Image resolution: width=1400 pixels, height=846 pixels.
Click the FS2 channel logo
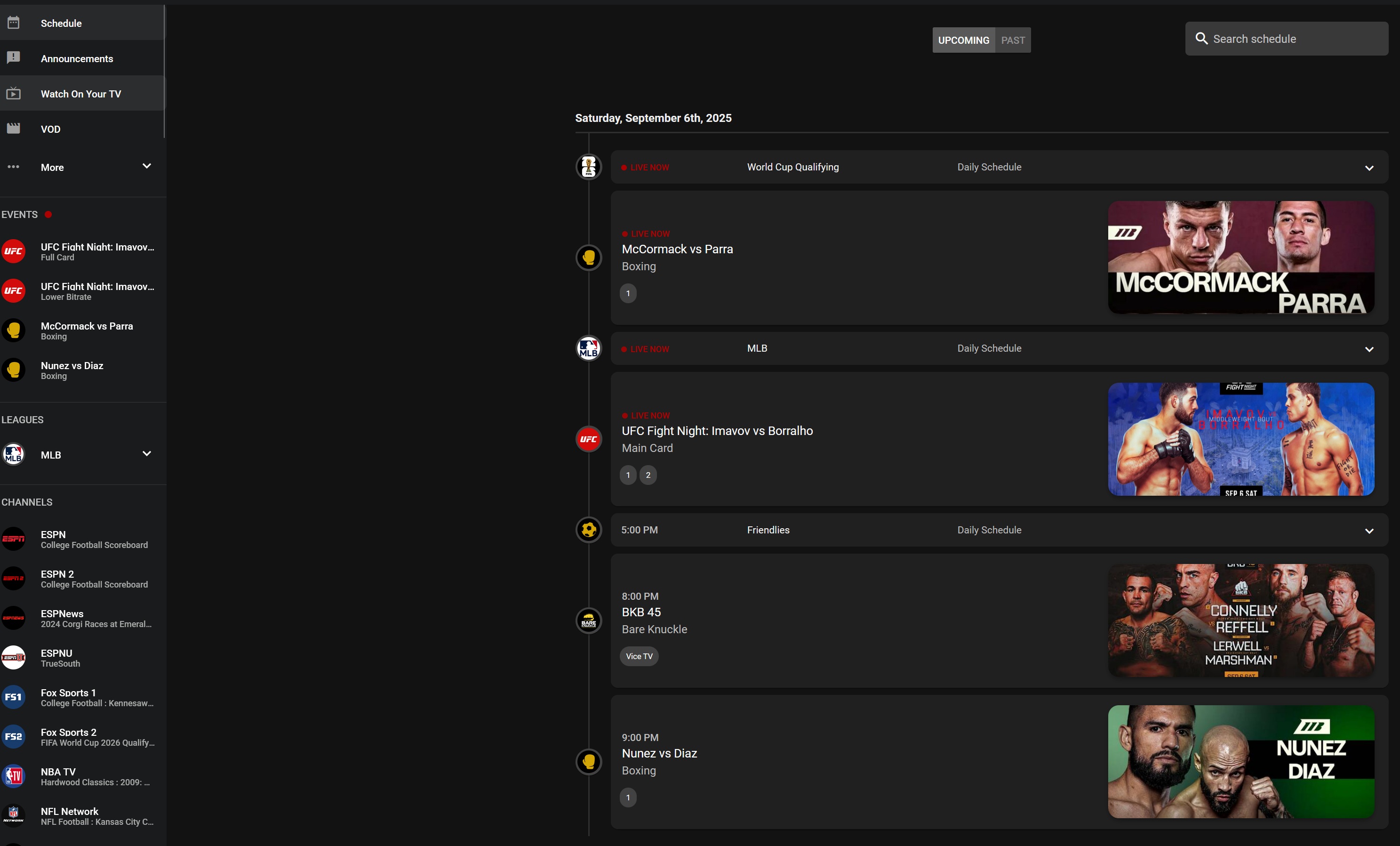click(14, 737)
